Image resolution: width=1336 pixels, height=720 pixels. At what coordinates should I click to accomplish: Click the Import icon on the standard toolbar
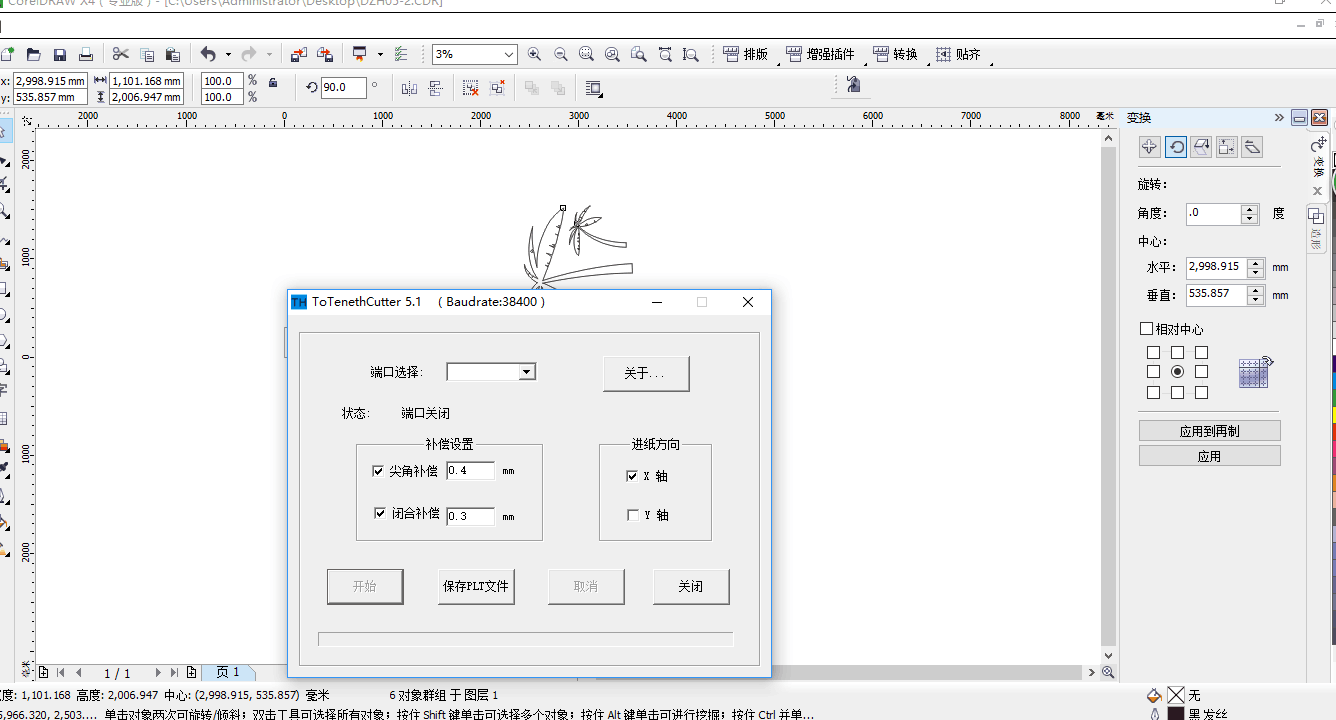tap(297, 54)
